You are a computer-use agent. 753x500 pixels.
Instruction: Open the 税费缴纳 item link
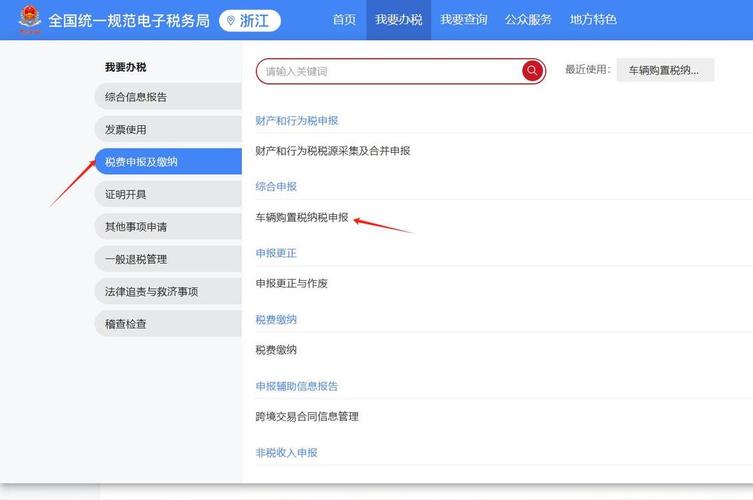click(x=276, y=350)
